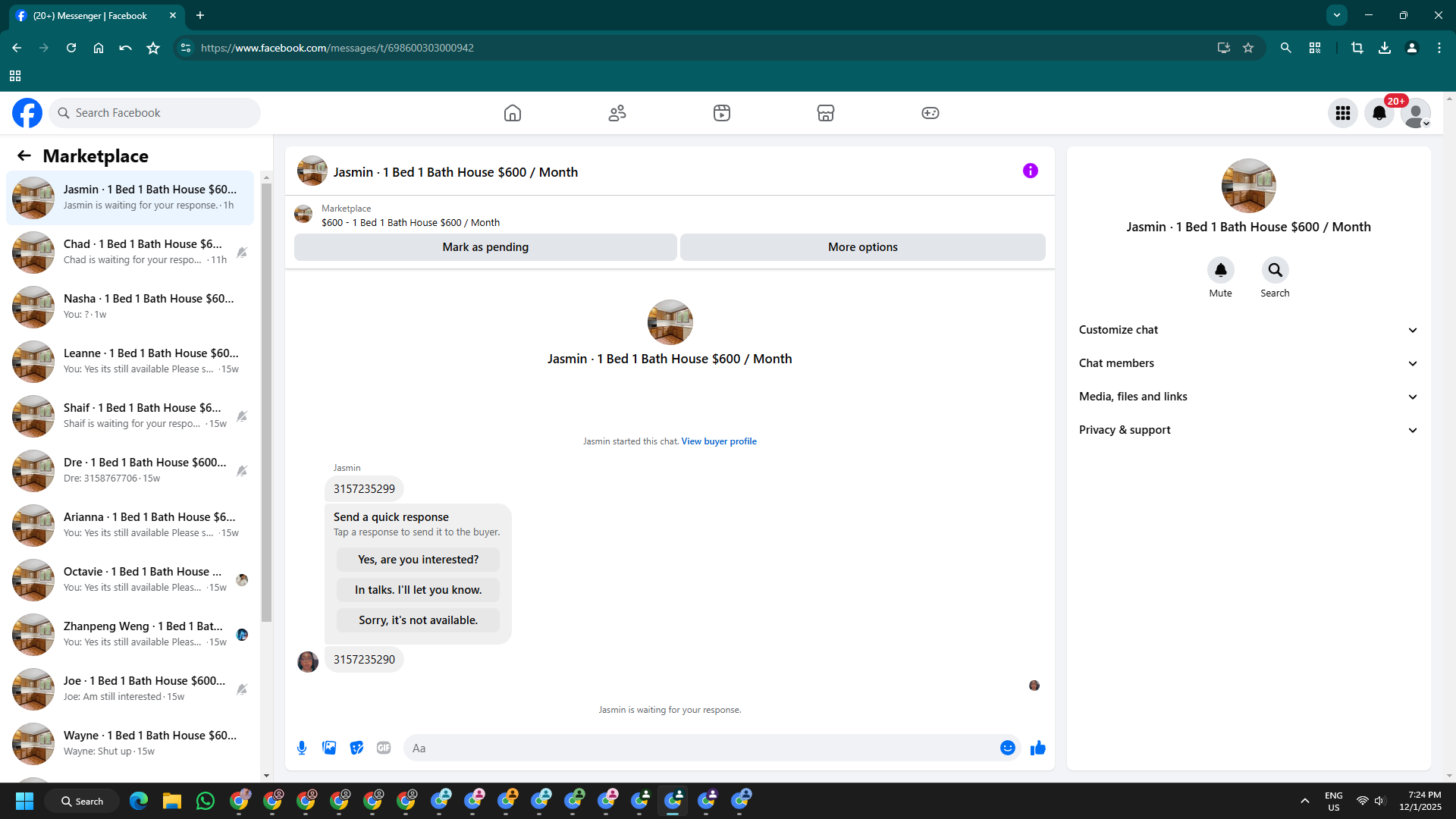Open Chad's 1 Bed 1 Bath conversation
This screenshot has height=819, width=1456.
coord(130,253)
